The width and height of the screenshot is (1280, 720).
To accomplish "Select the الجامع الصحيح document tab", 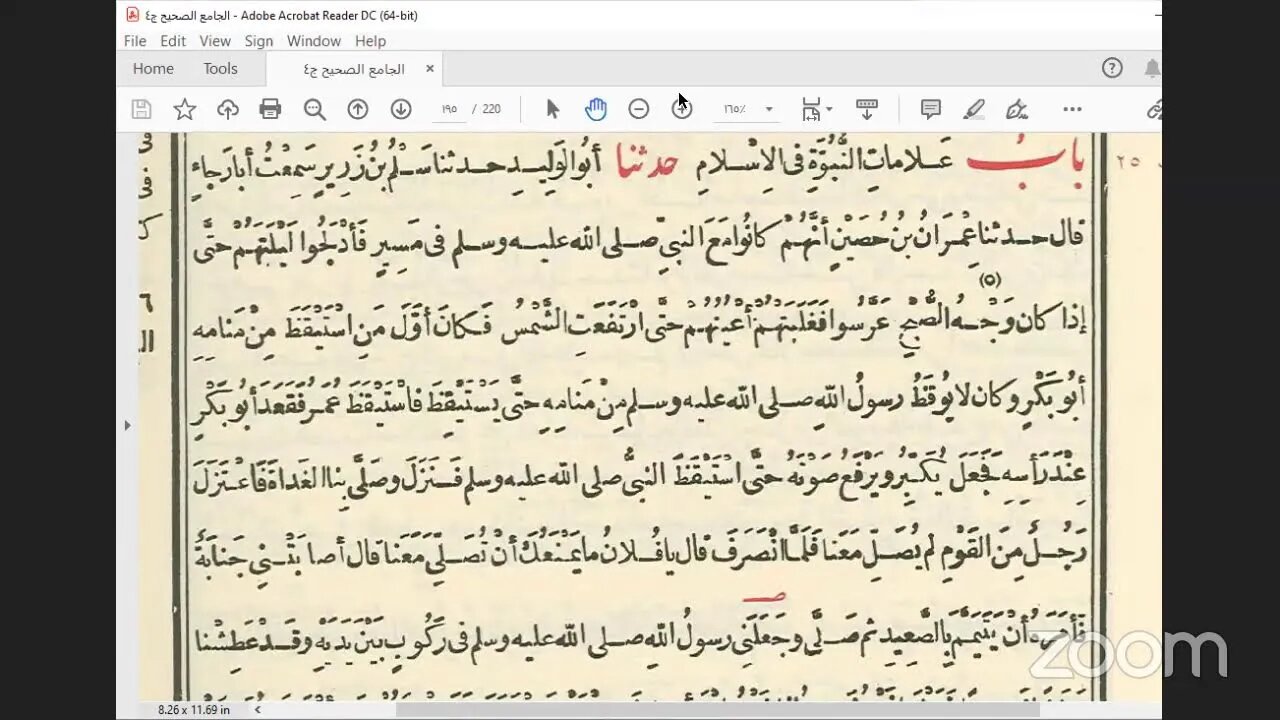I will pyautogui.click(x=354, y=68).
